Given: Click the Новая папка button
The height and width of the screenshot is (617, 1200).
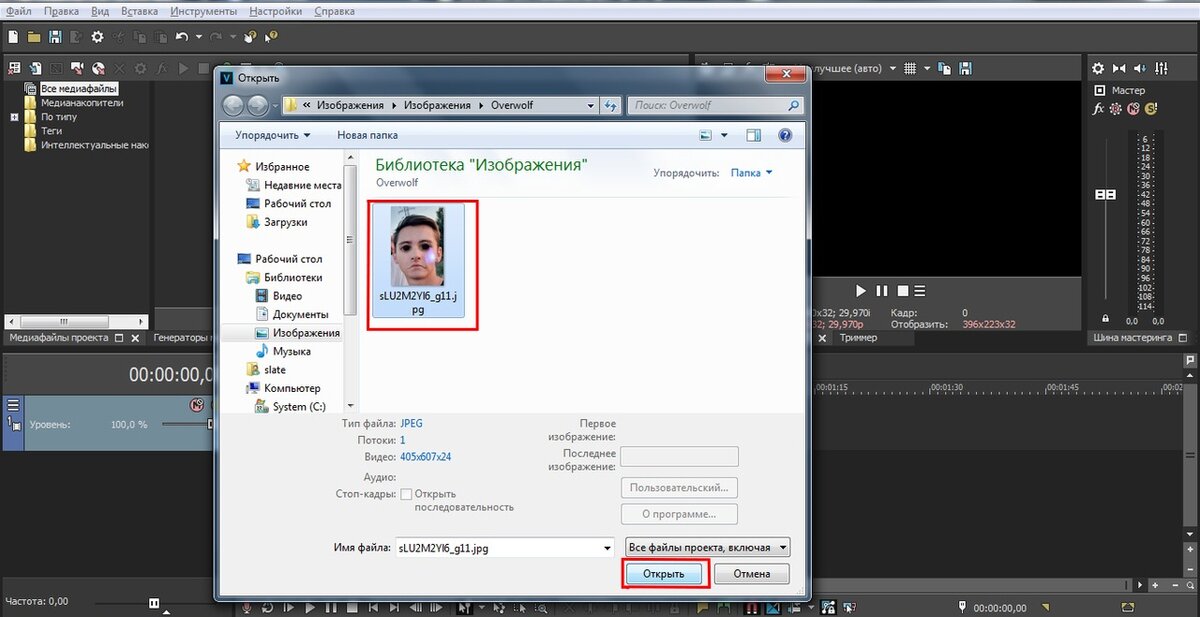Looking at the screenshot, I should 367,135.
